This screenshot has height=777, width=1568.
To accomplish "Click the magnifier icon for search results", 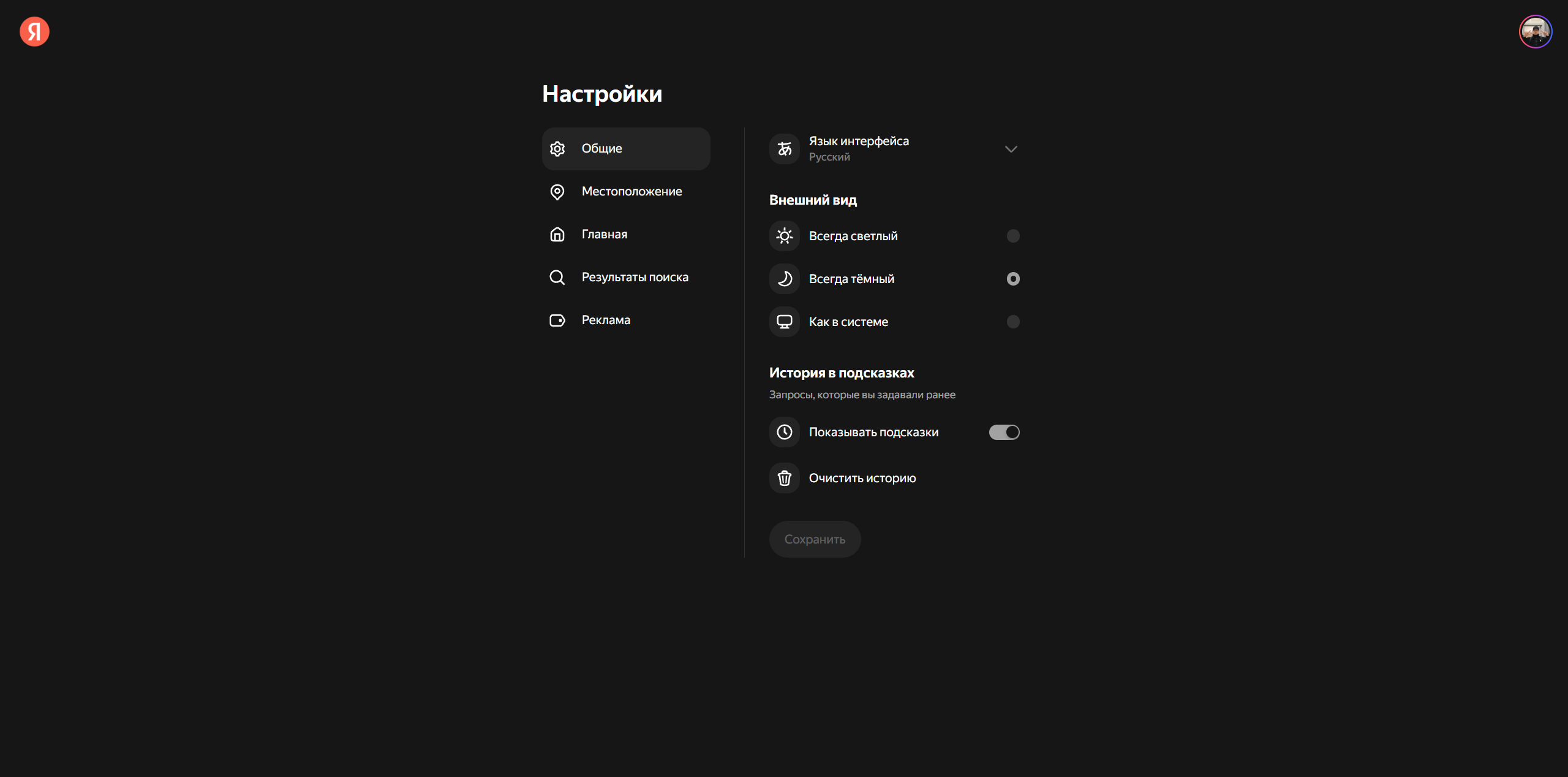I will [x=557, y=278].
